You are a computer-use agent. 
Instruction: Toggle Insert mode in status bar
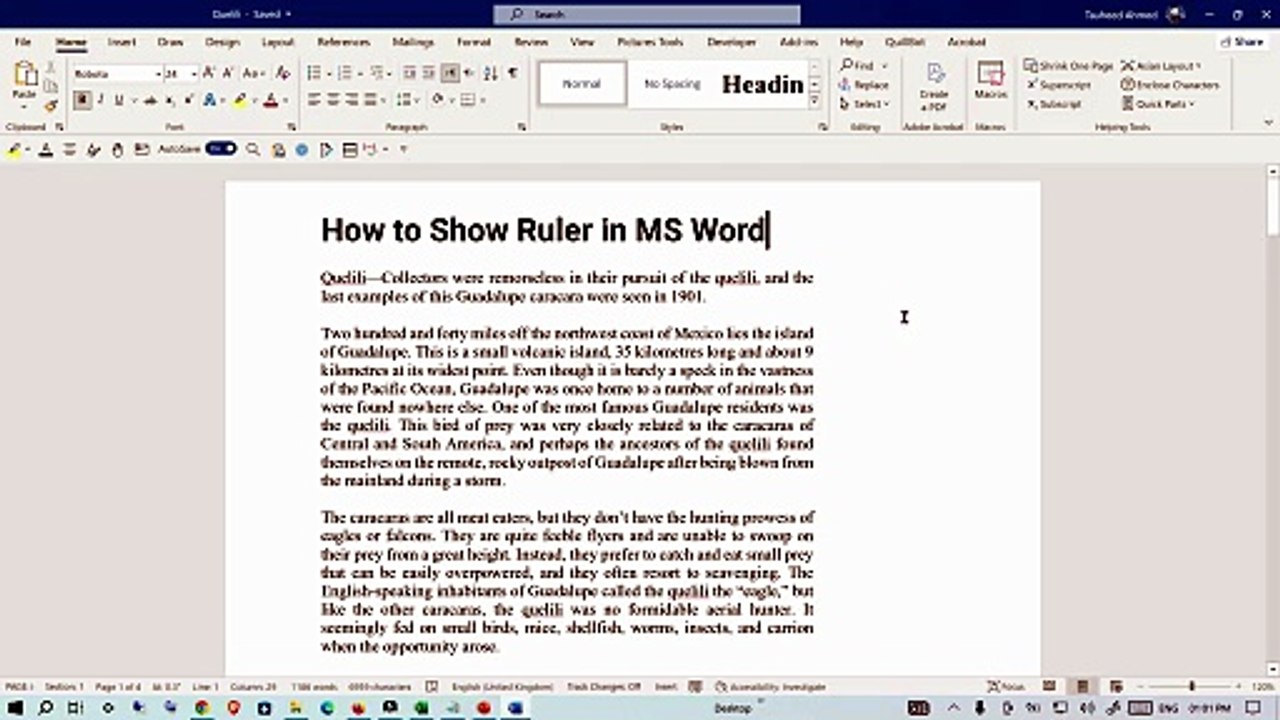(x=666, y=687)
